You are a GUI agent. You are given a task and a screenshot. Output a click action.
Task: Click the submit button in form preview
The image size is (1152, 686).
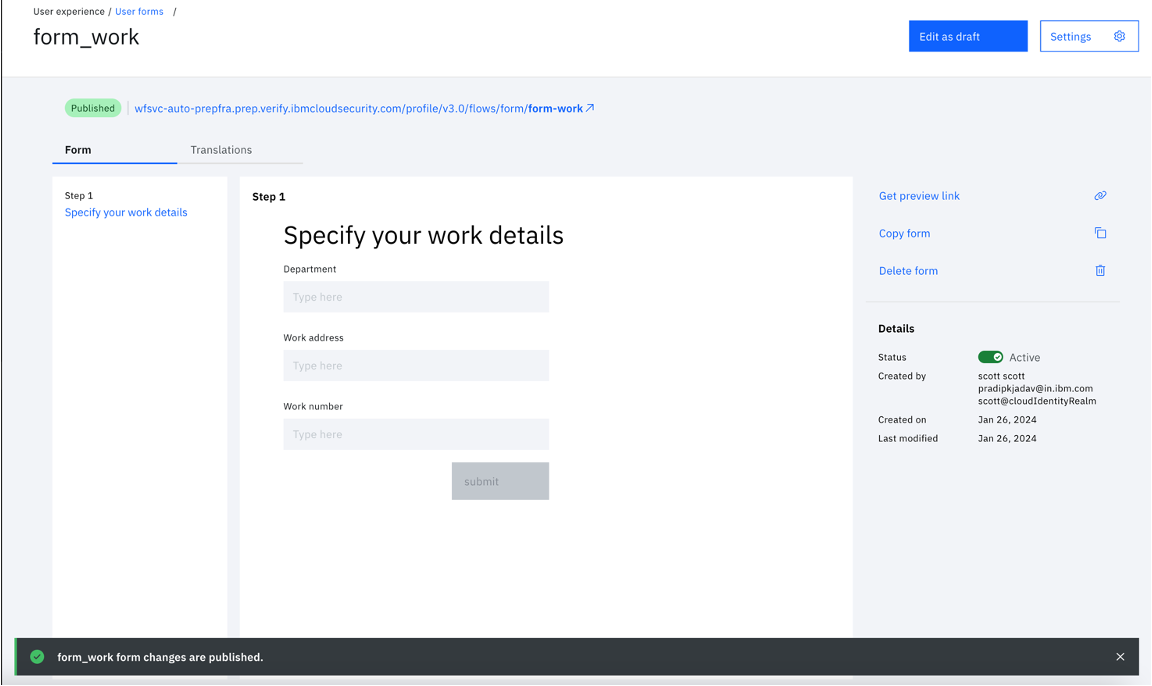click(500, 481)
